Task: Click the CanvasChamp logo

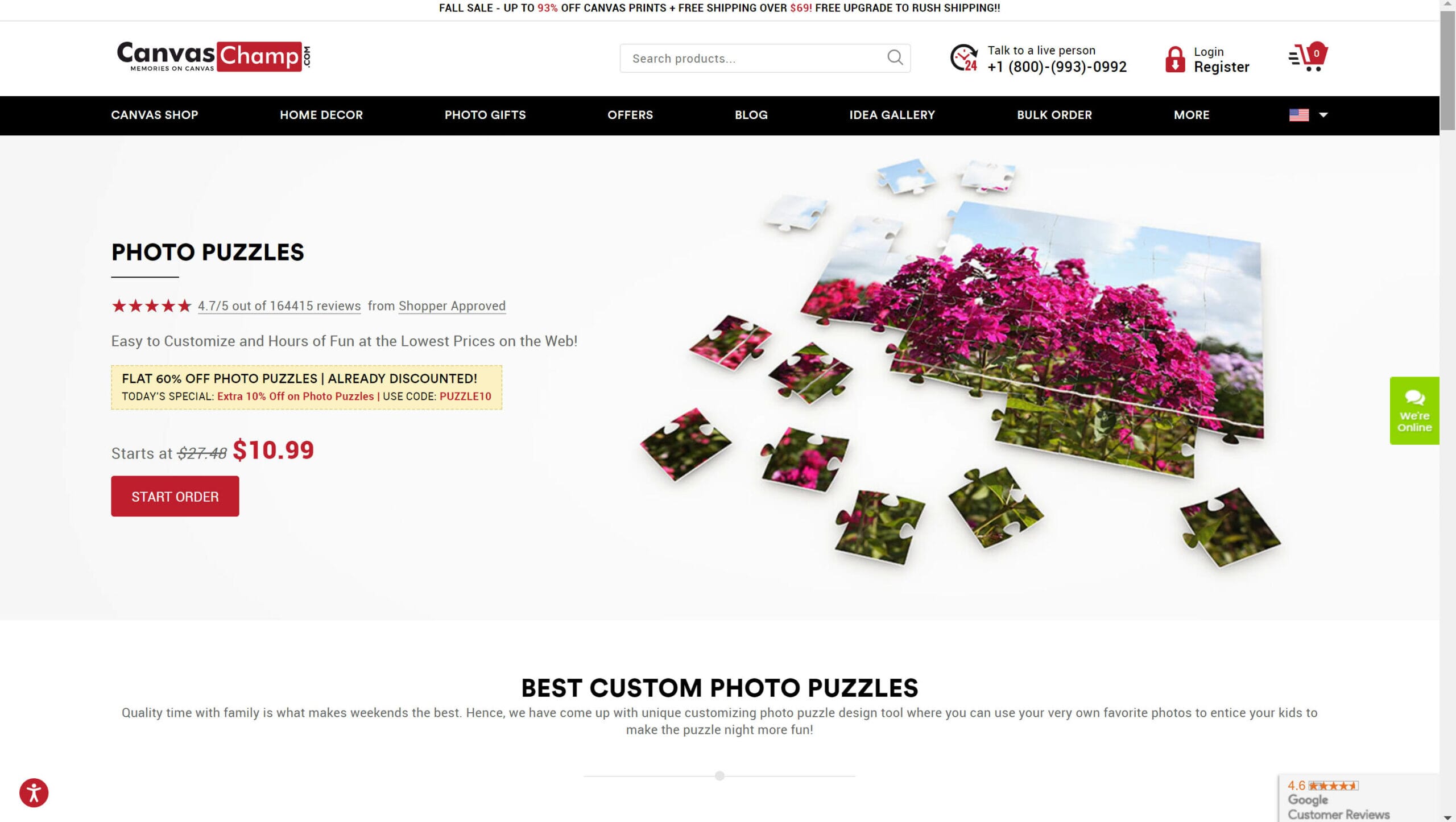Action: pos(213,56)
